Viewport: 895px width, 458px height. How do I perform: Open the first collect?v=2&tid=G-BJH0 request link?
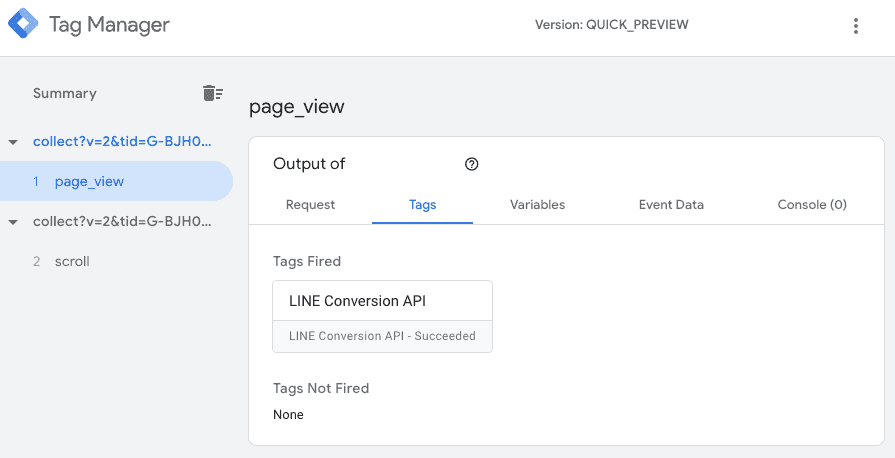coord(122,142)
